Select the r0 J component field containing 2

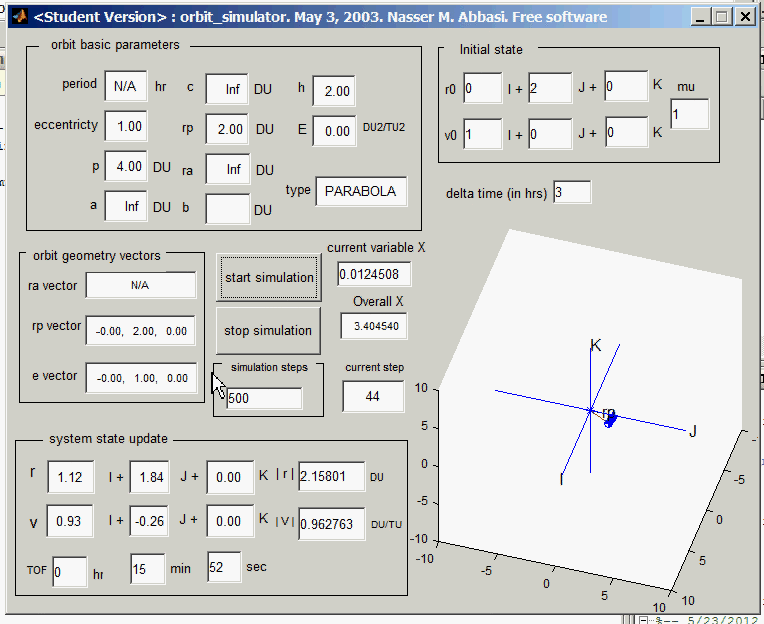(x=550, y=88)
